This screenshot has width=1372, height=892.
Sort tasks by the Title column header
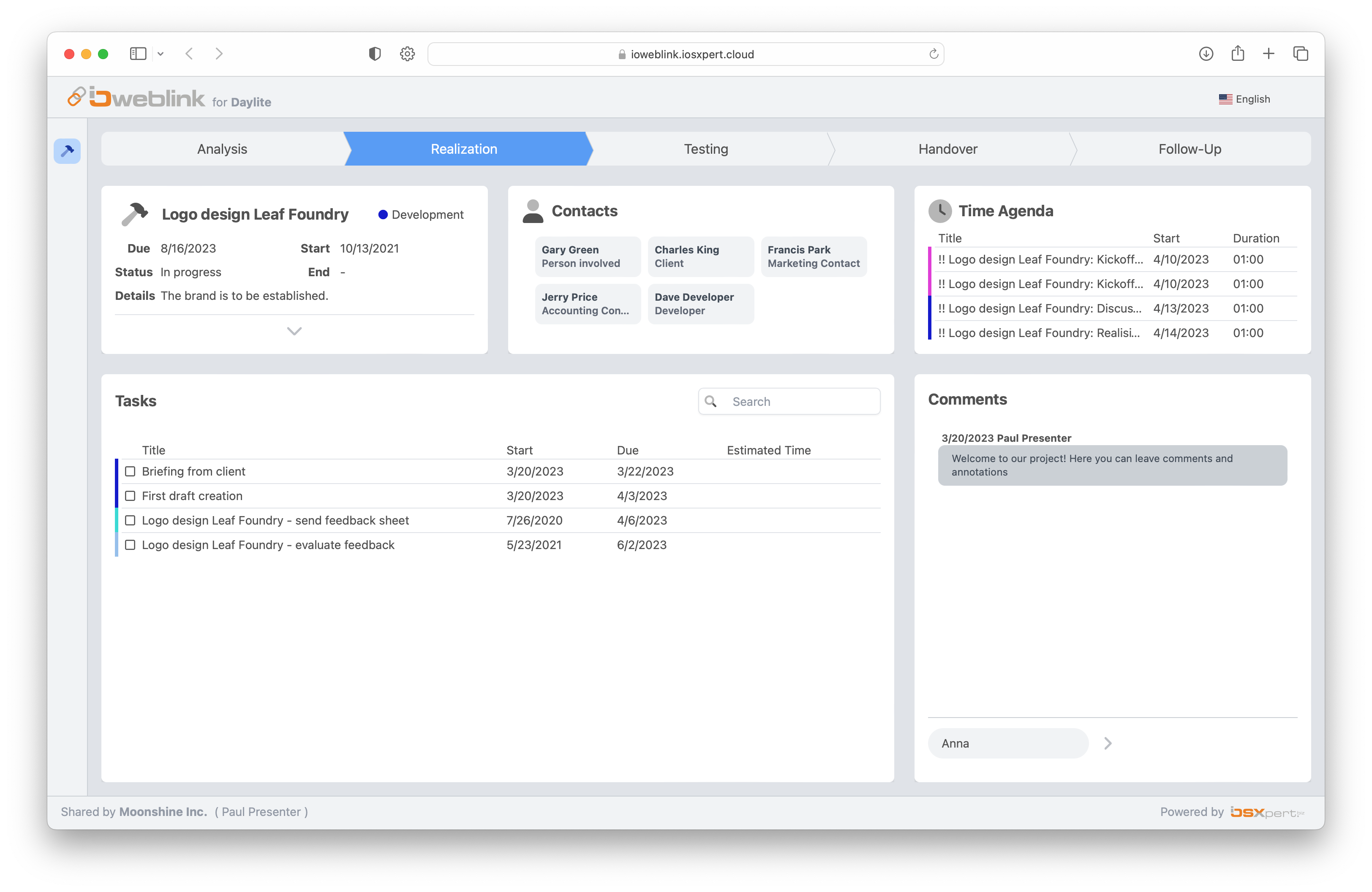pos(153,450)
